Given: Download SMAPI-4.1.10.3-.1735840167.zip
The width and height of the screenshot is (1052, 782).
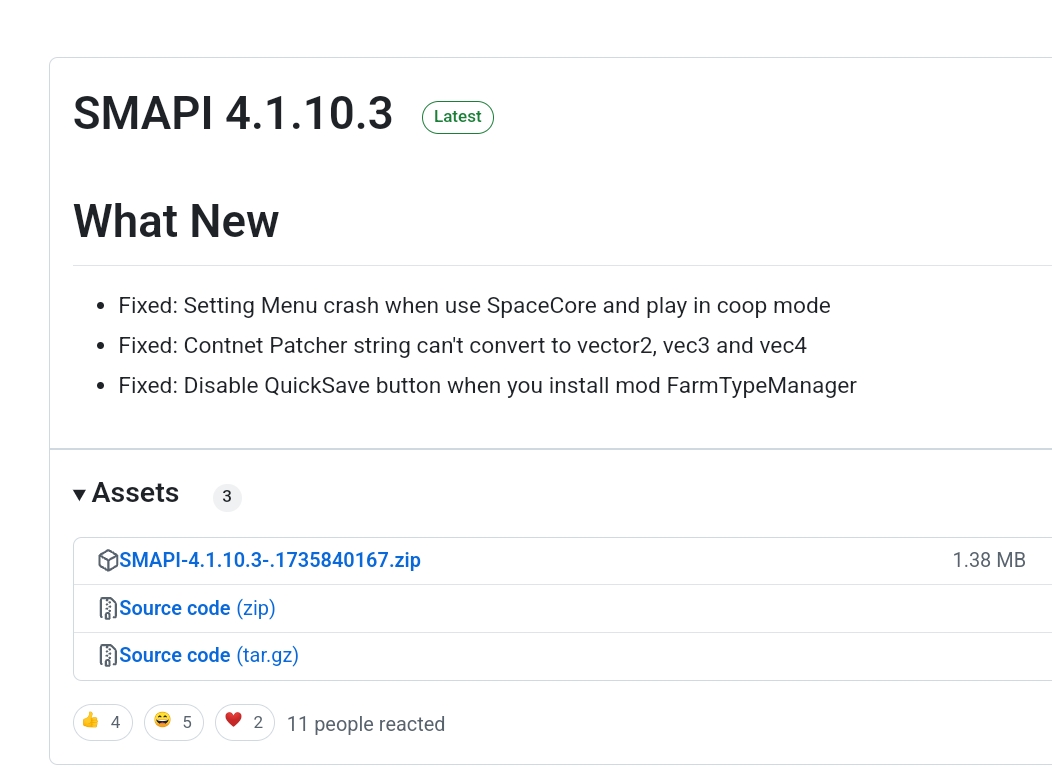Looking at the screenshot, I should (270, 560).
